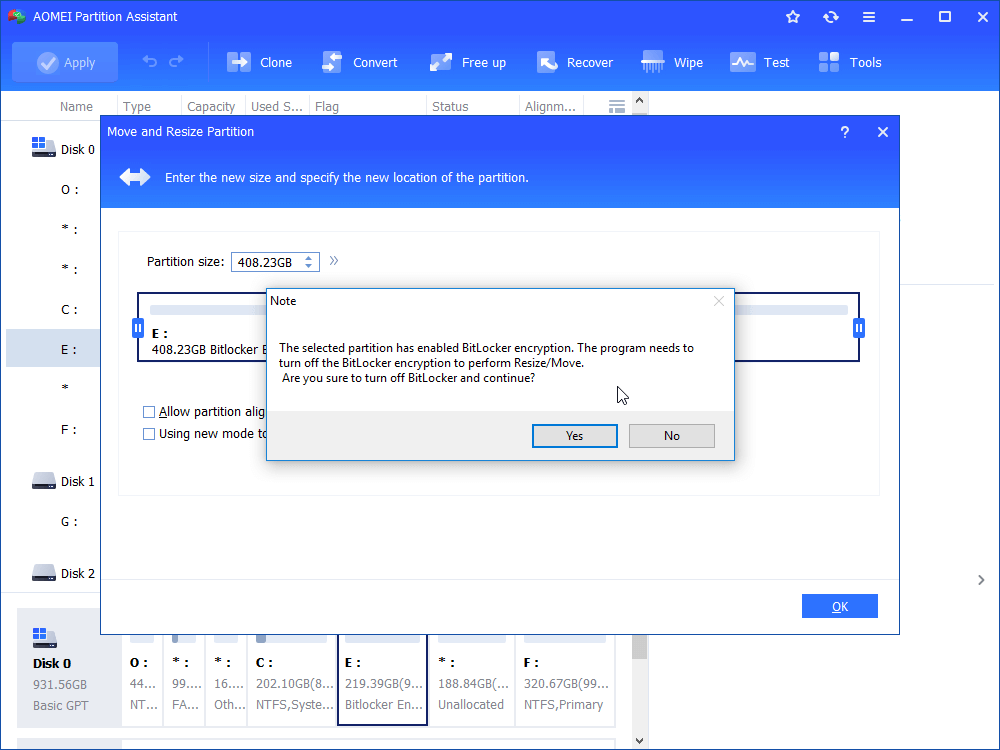Expand the partition size options chevron

tap(333, 260)
